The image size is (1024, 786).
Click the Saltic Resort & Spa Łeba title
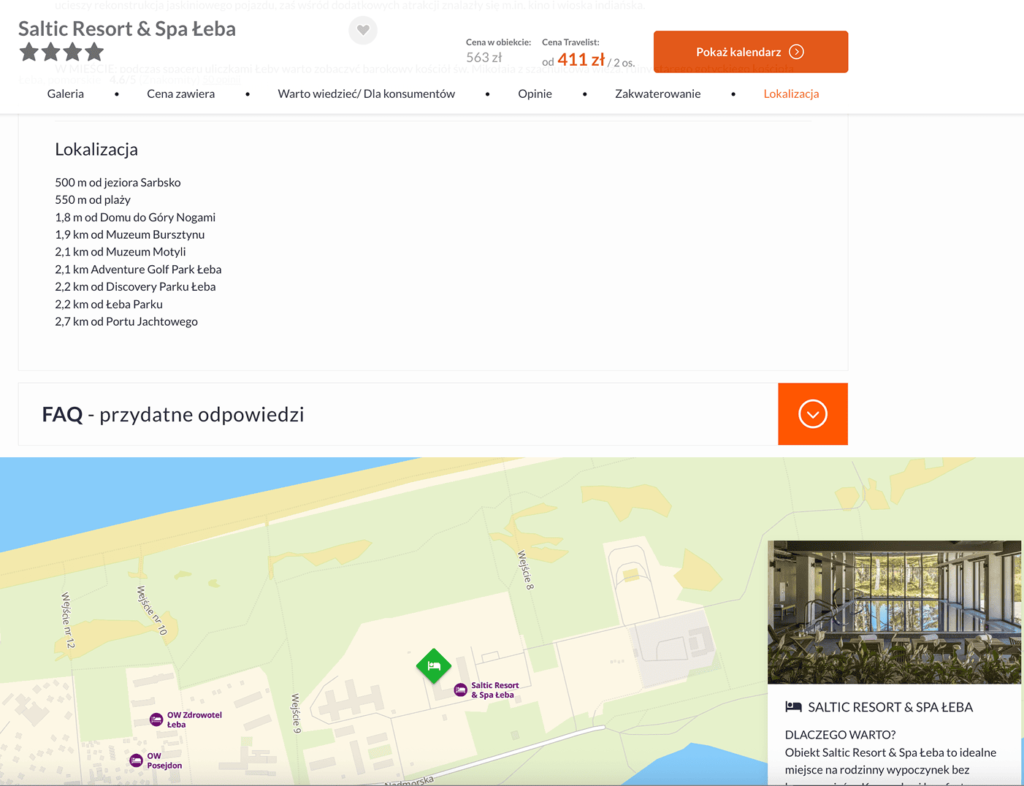click(127, 28)
